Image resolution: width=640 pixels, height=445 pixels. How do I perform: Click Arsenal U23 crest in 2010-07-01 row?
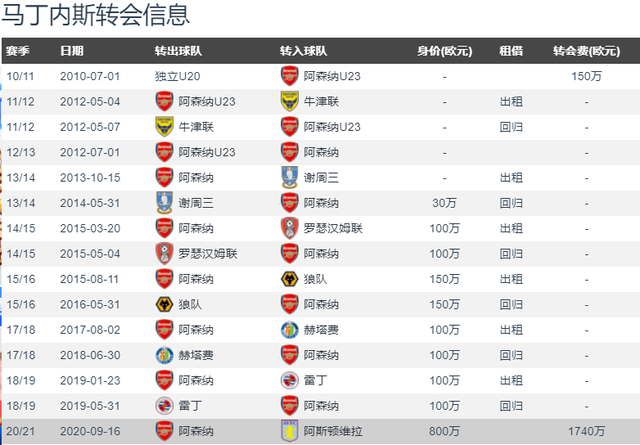pyautogui.click(x=289, y=76)
